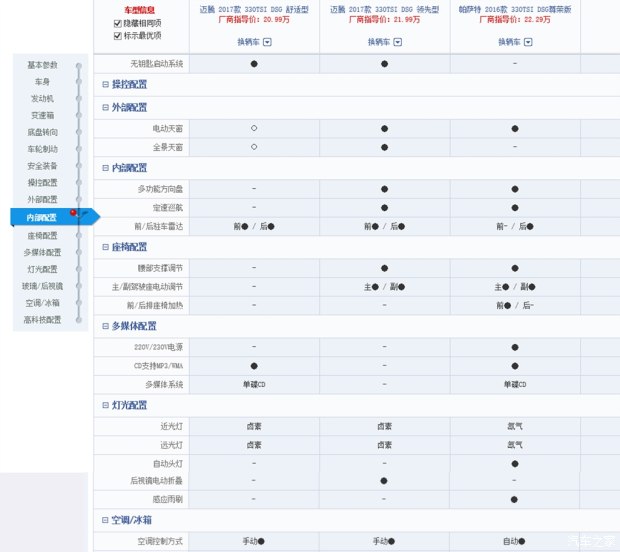Go to 灯光配置 in sidebar
Screen dimensions: 620x552
[x=42, y=269]
